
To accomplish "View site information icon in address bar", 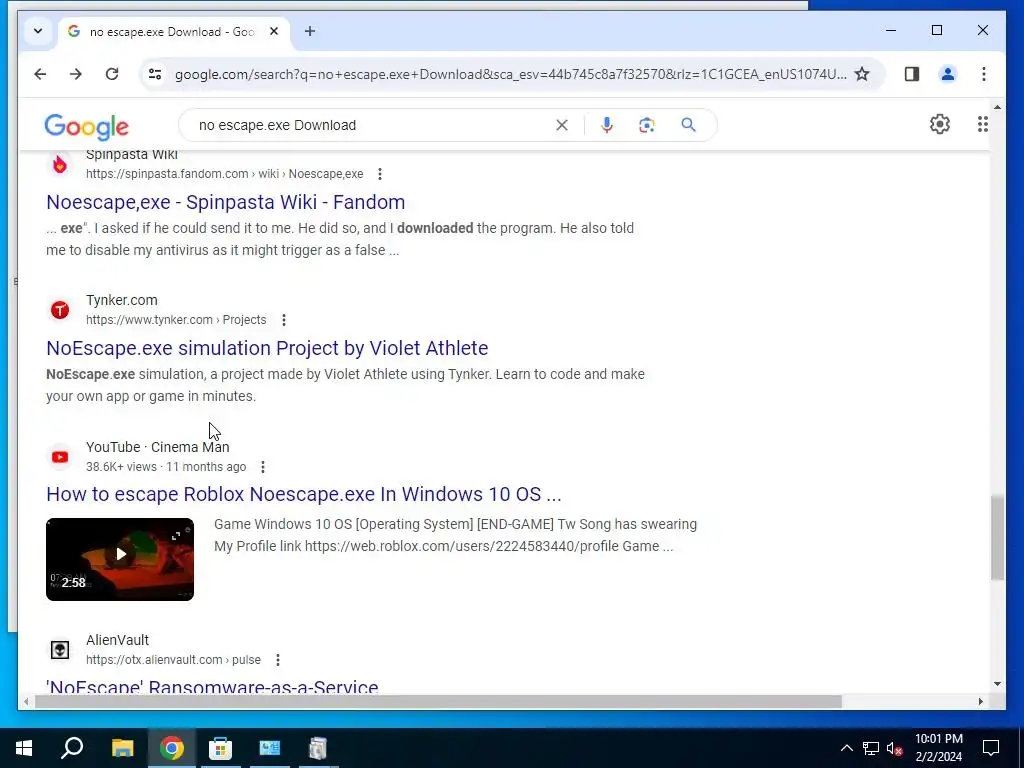I will pyautogui.click(x=155, y=74).
